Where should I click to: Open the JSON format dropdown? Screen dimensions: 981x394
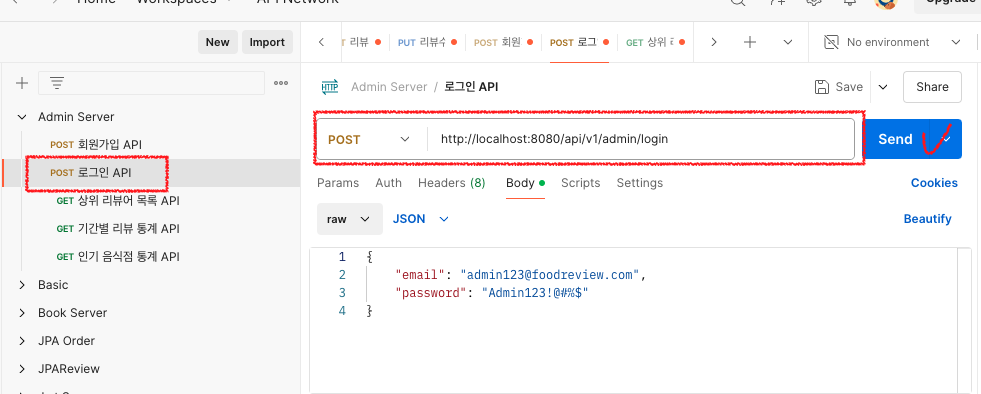pyautogui.click(x=420, y=219)
